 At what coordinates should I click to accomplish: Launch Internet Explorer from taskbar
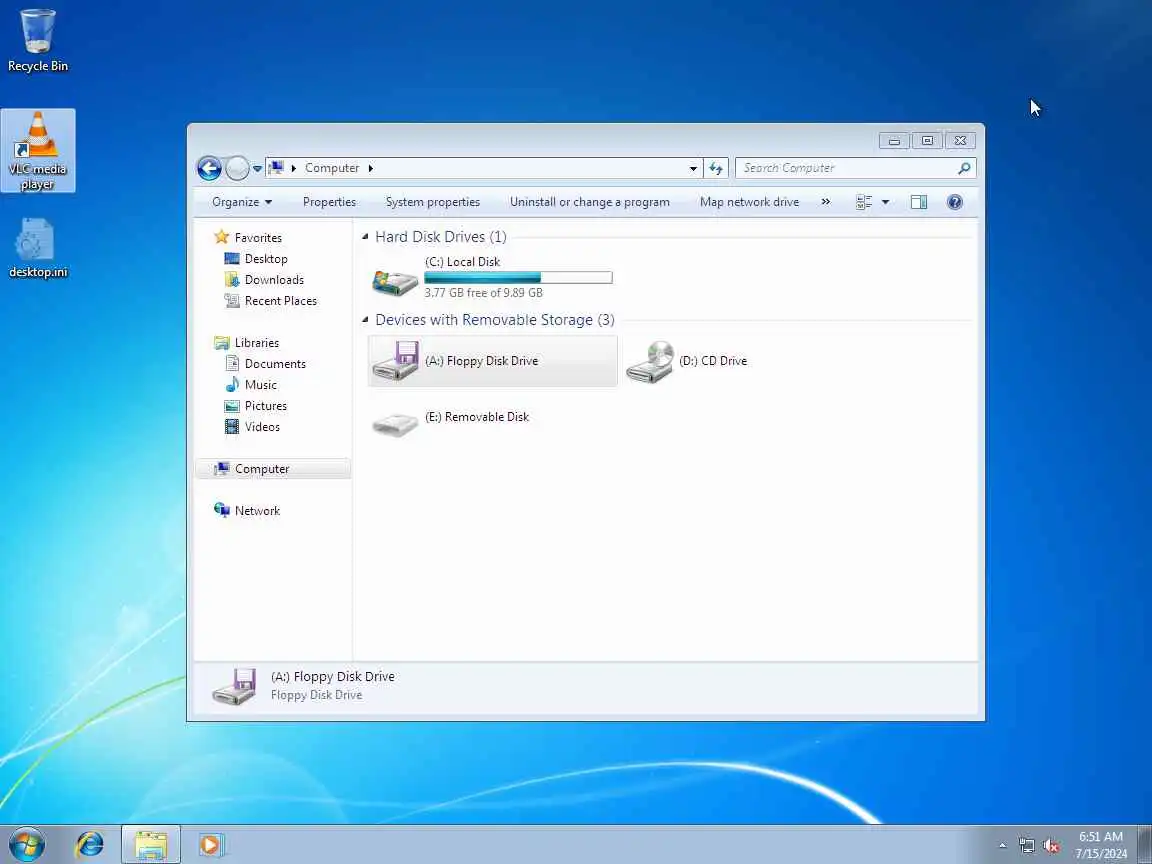(x=89, y=845)
